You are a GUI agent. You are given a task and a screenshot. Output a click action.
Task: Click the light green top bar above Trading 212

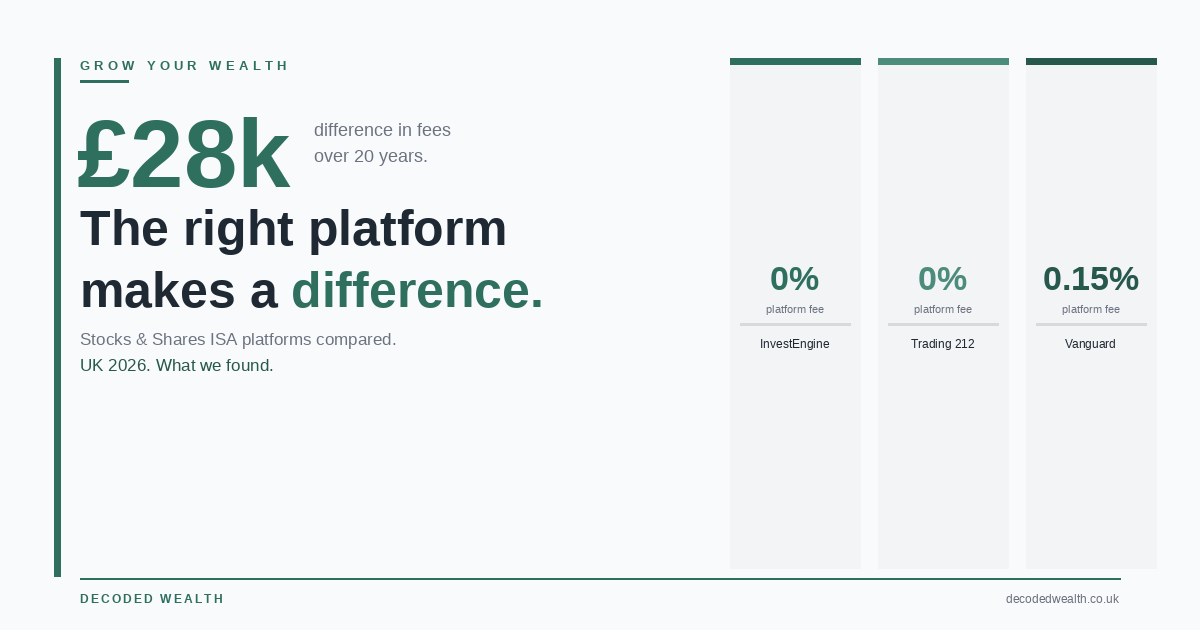(x=943, y=62)
